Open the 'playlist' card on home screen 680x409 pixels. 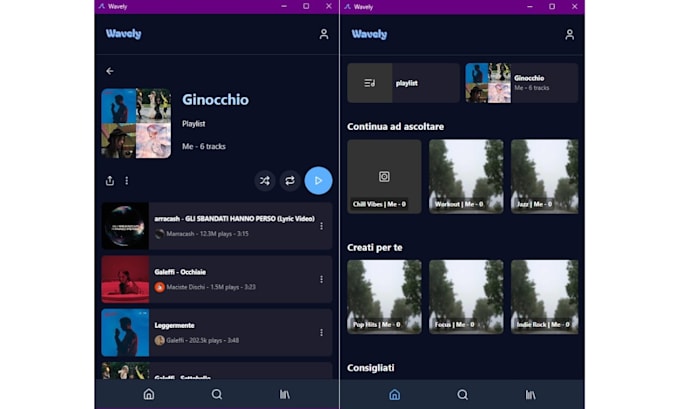[403, 83]
